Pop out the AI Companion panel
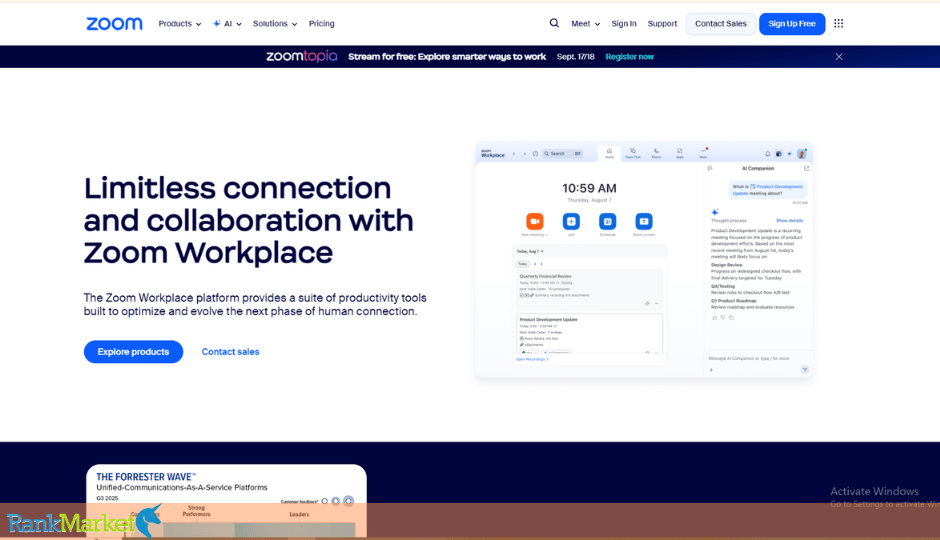940x540 pixels. pyautogui.click(x=806, y=168)
